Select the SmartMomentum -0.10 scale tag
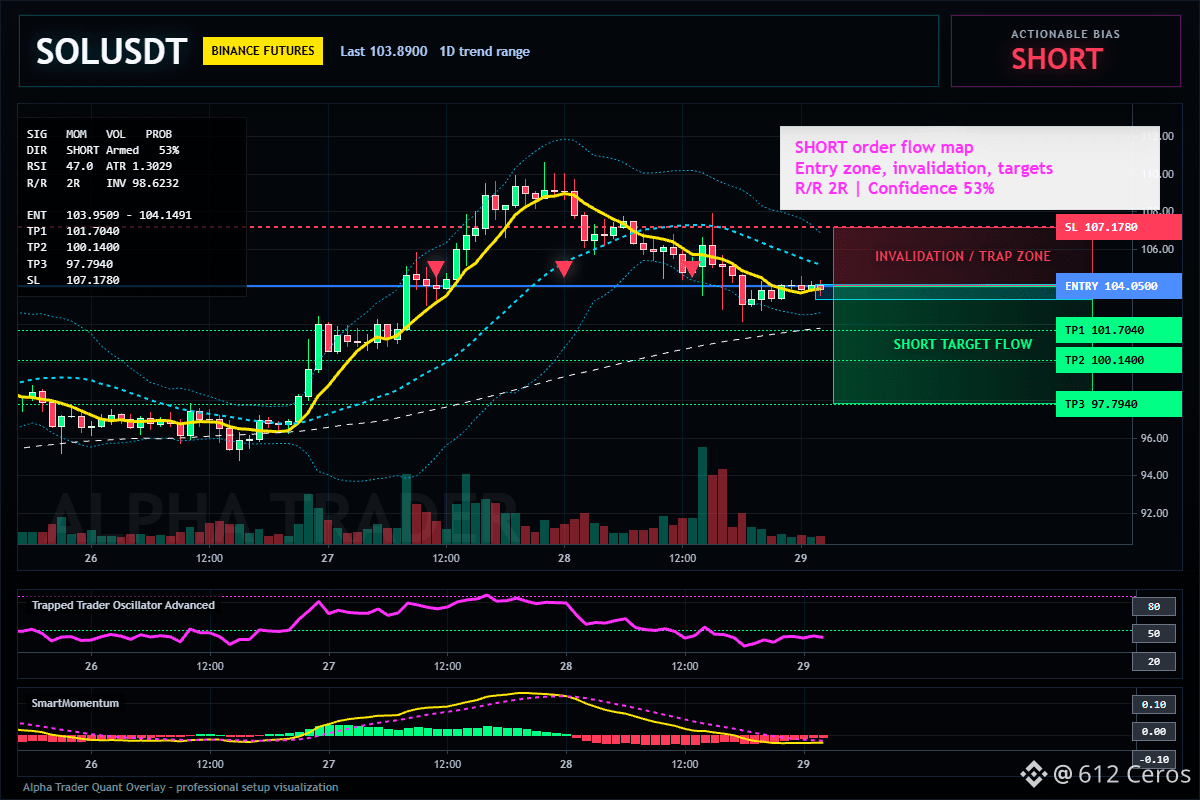Screen dimensions: 1200x800 [x=1153, y=759]
